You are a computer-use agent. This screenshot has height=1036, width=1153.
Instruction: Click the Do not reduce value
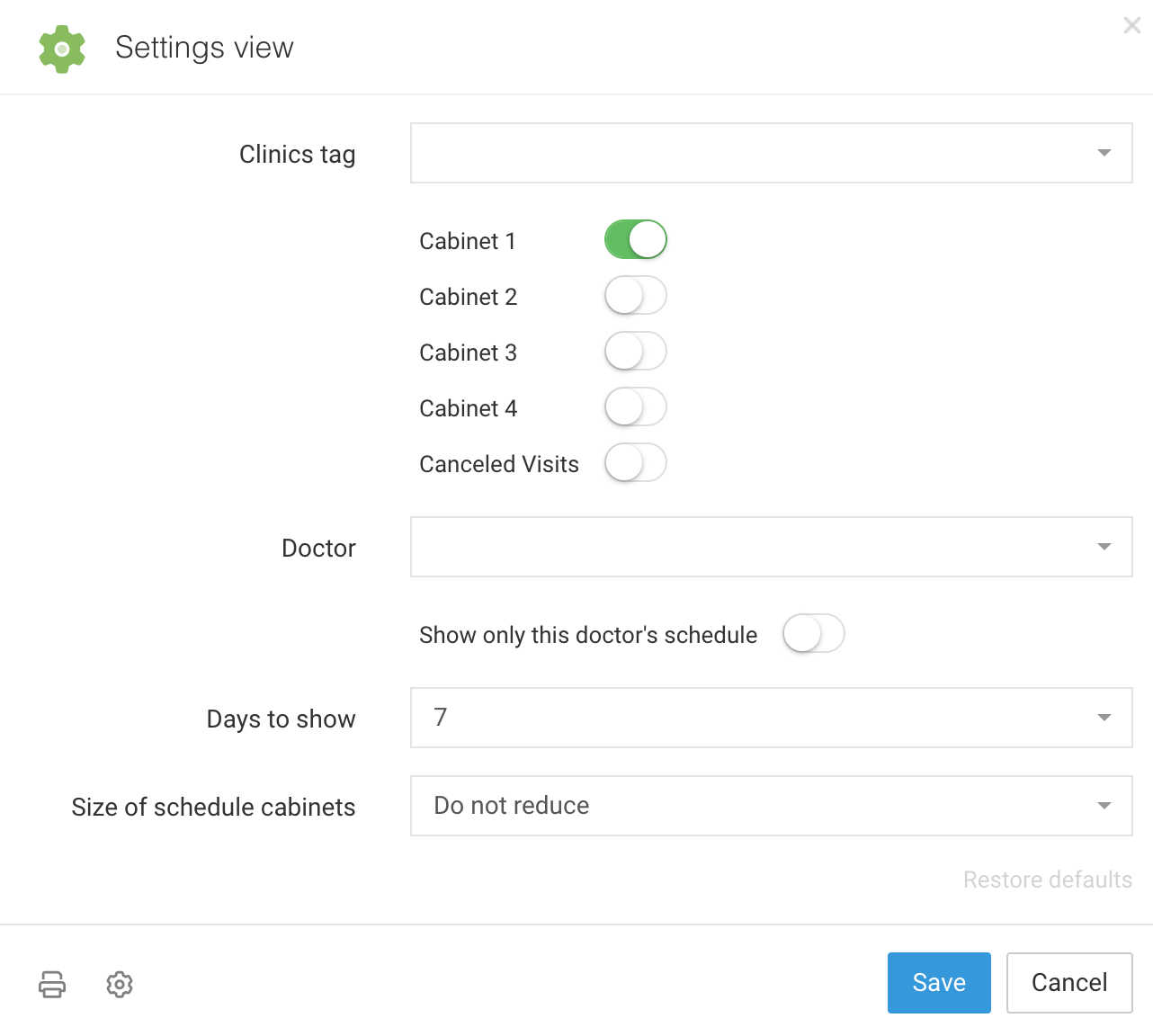tap(512, 806)
